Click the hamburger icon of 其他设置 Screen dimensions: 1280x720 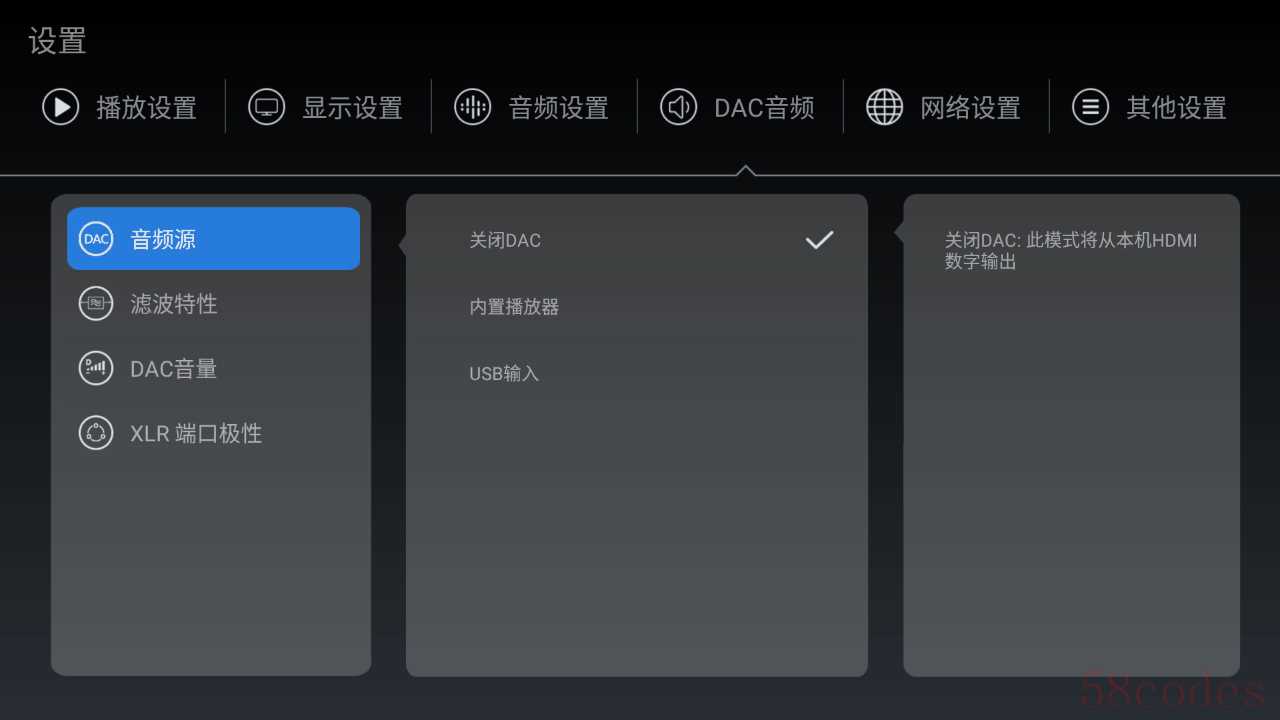click(1090, 107)
